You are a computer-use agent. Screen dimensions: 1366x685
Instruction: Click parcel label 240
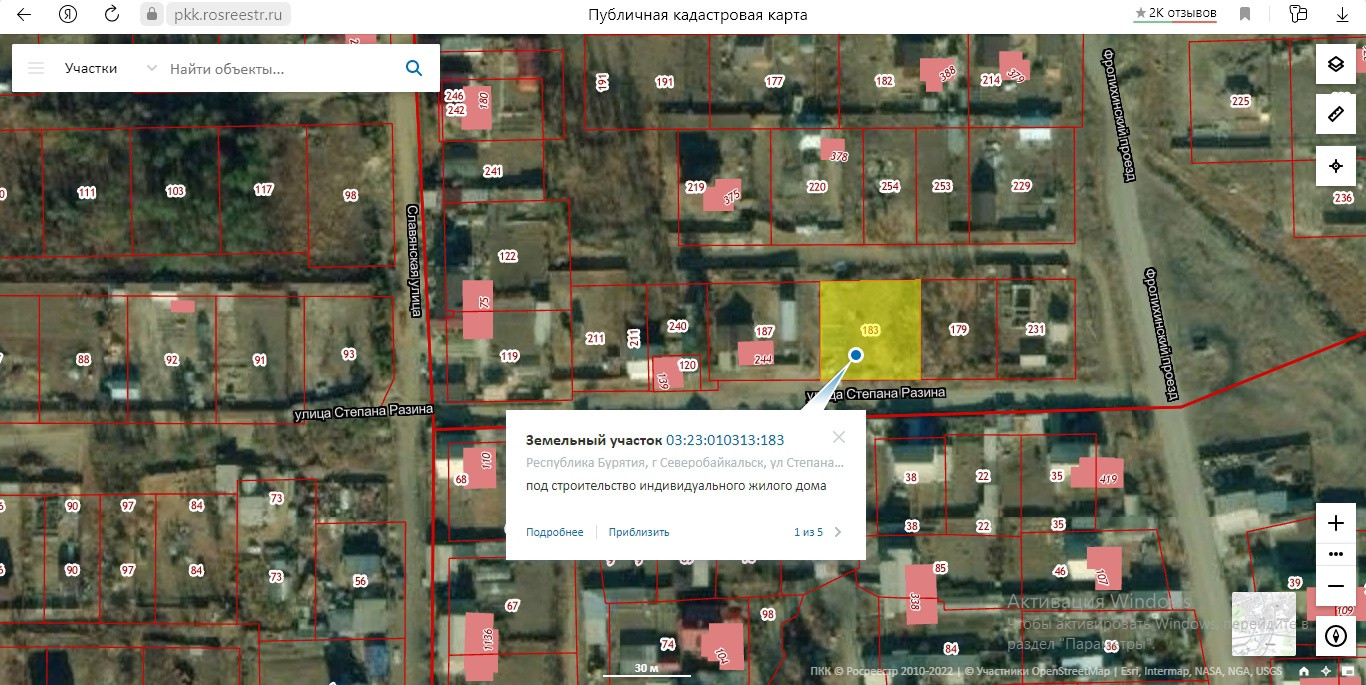[x=677, y=326]
